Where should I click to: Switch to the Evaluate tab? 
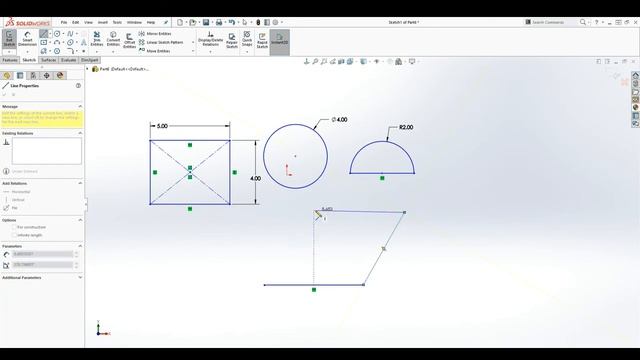click(x=69, y=60)
